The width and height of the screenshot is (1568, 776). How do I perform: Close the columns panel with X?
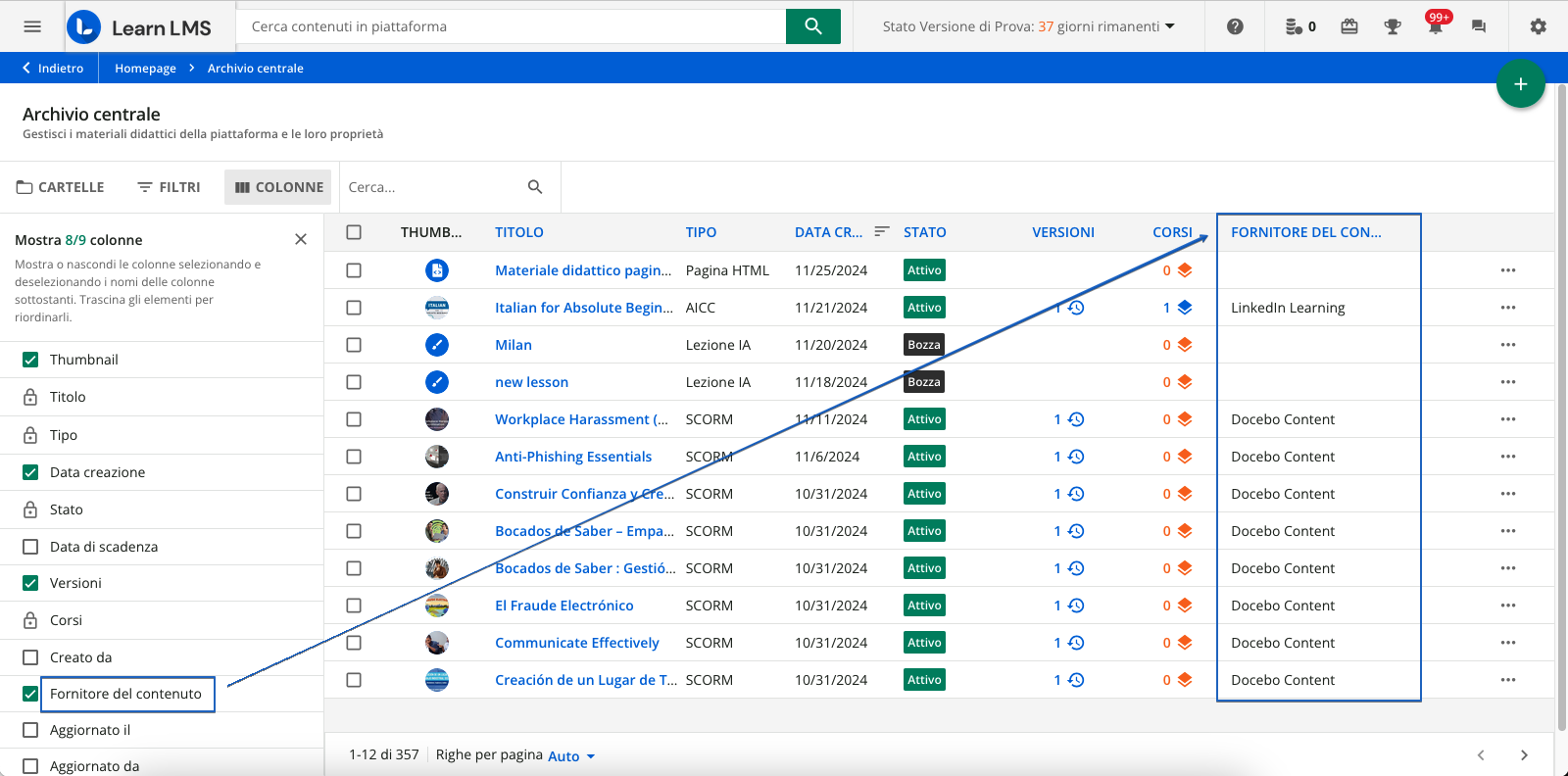click(301, 239)
